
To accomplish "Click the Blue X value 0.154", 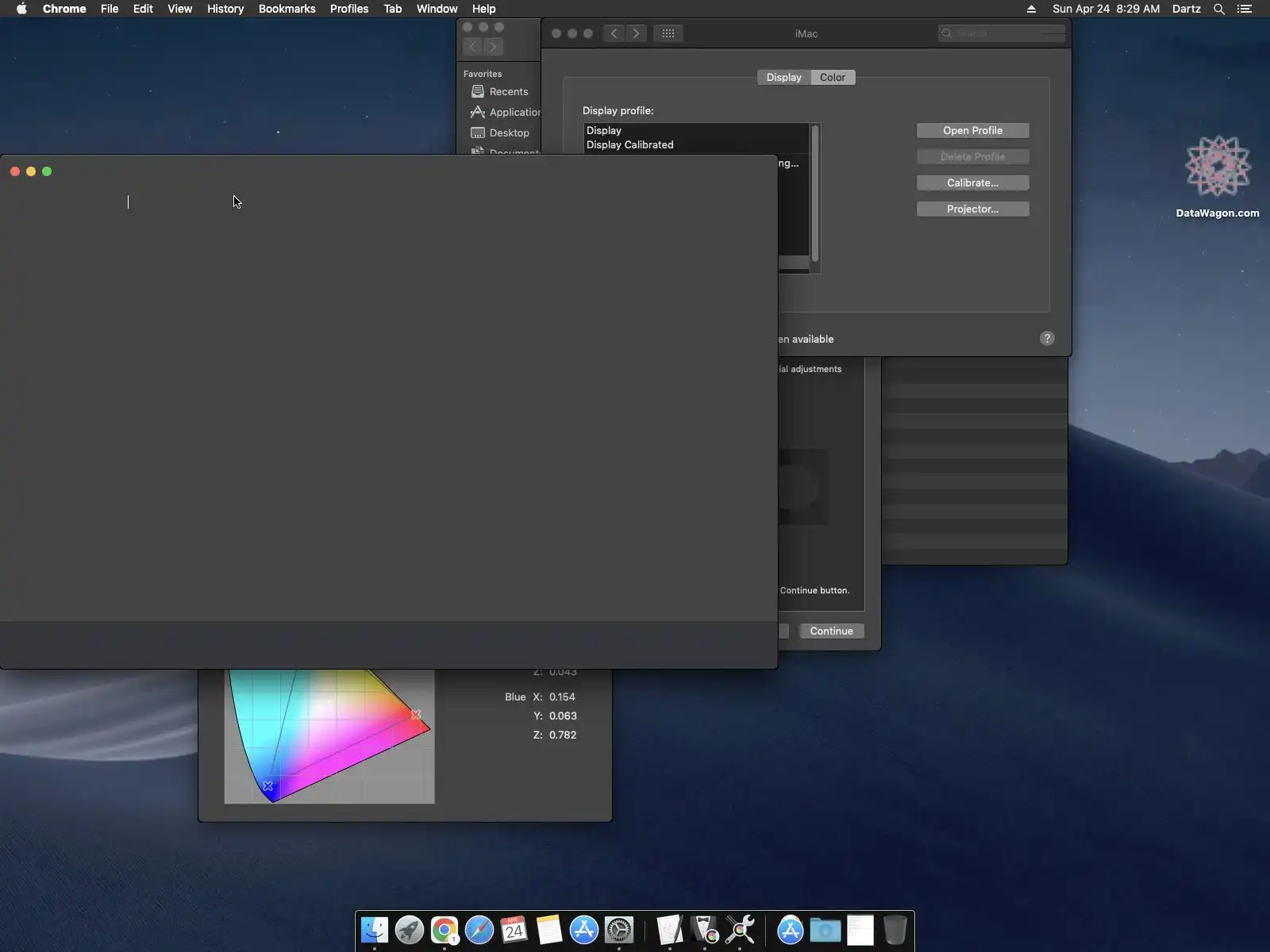I will click(562, 697).
